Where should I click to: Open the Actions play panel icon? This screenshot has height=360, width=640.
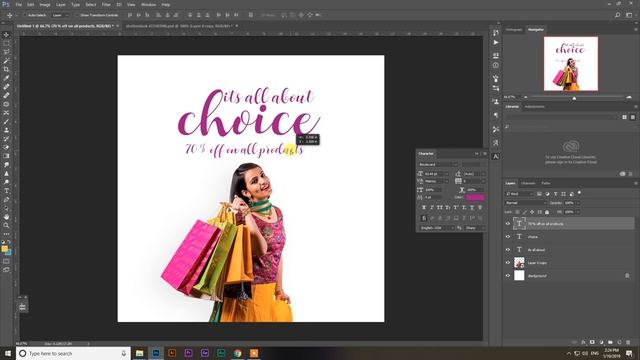tap(496, 42)
